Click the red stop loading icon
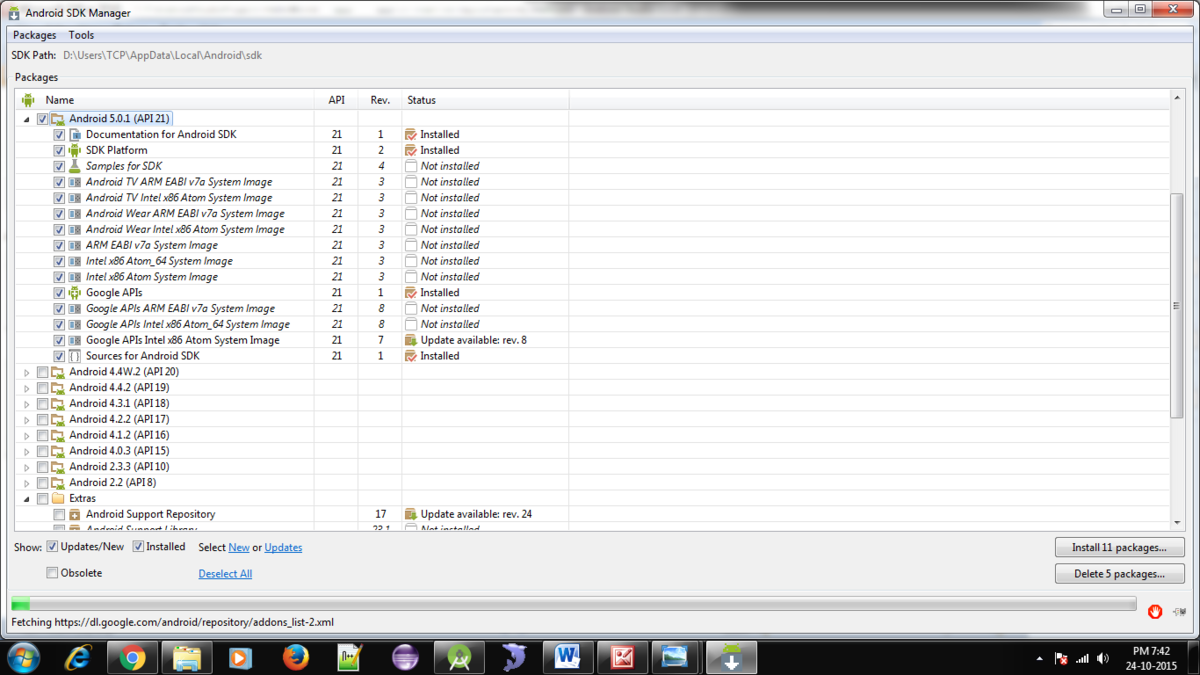 tap(1155, 611)
